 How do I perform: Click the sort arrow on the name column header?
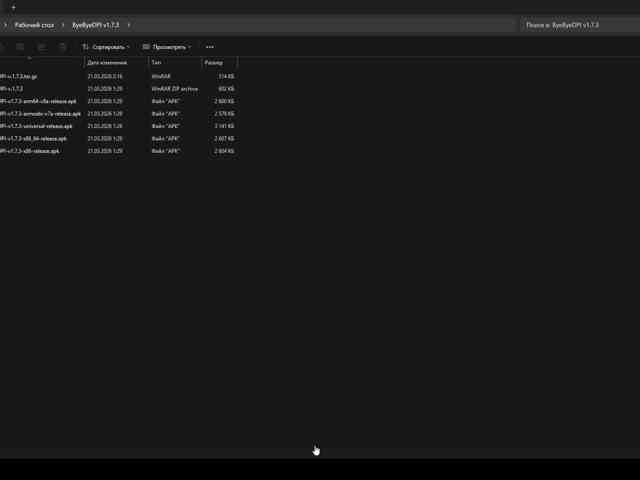[x=29, y=59]
